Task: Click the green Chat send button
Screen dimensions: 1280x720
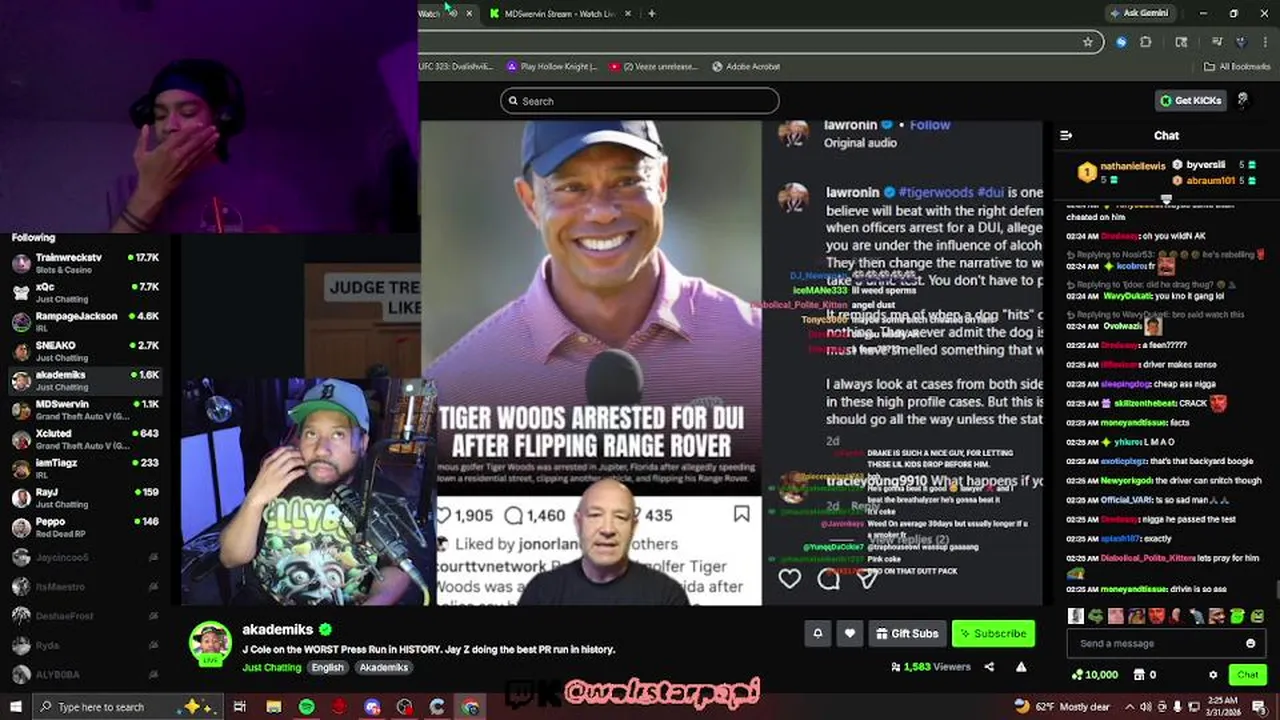Action: (x=1247, y=675)
